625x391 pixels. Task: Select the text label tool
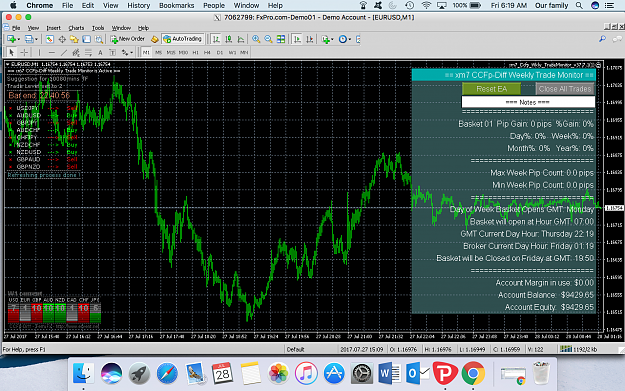click(x=112, y=52)
